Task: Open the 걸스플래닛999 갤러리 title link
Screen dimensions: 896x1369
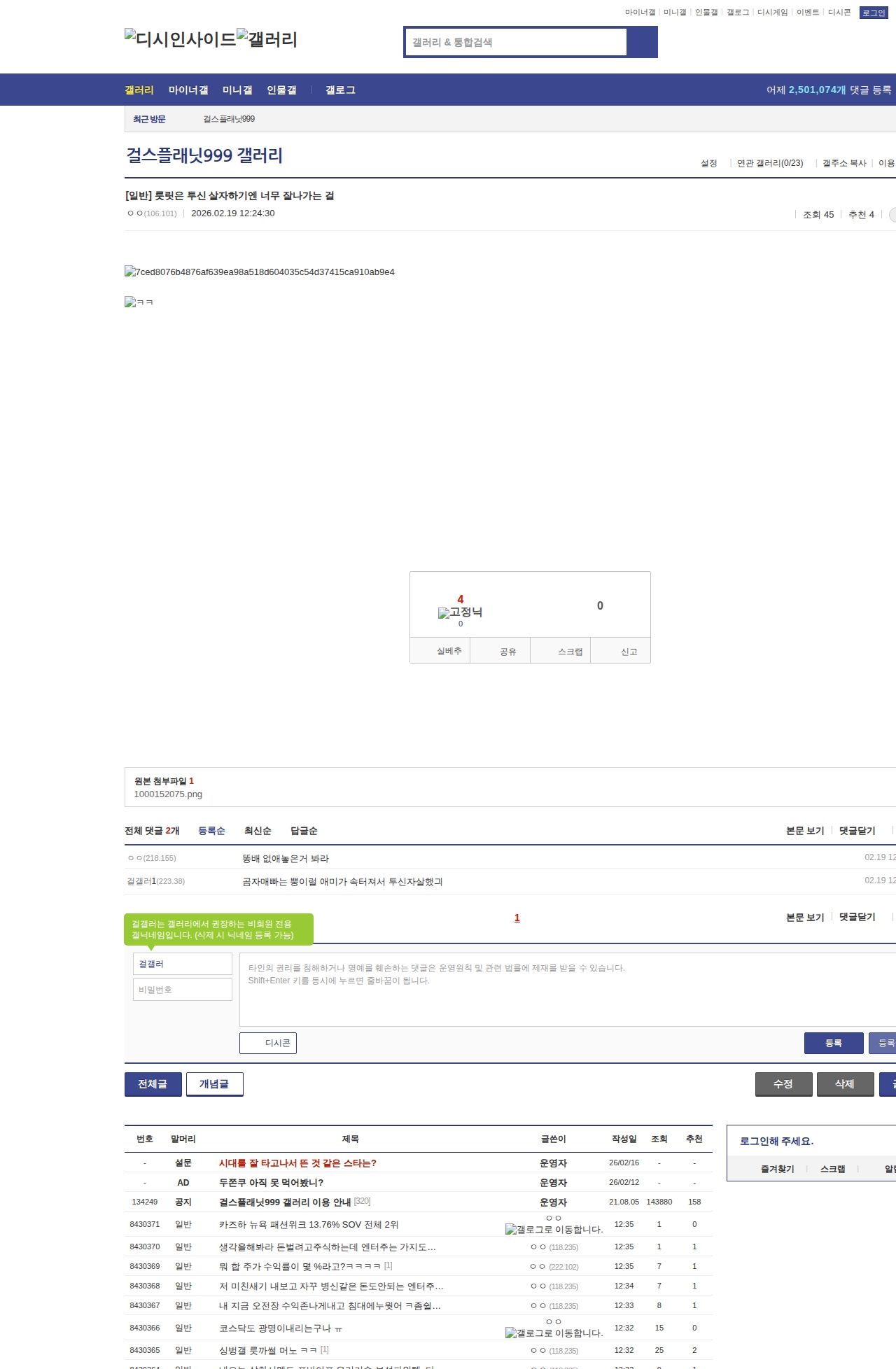Action: tap(204, 155)
